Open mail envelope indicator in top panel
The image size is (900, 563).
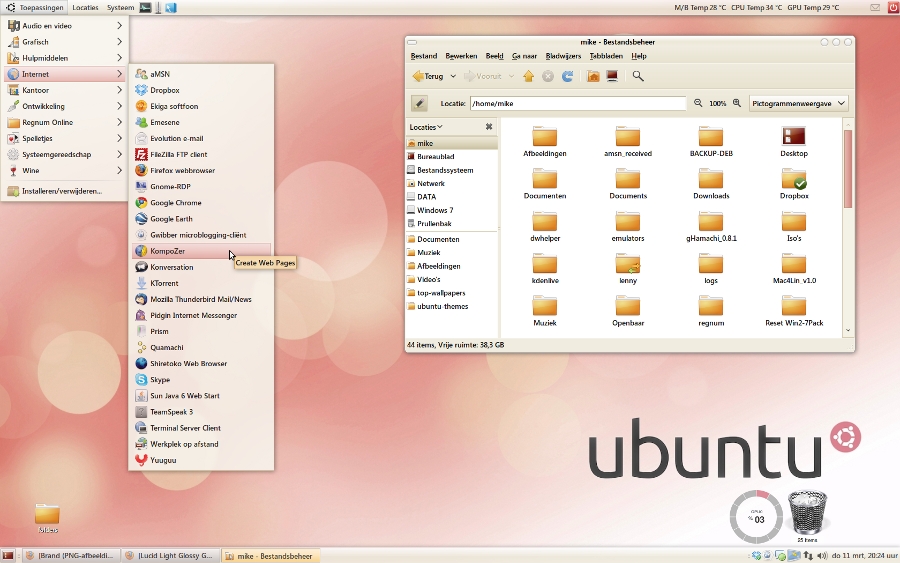point(875,7)
